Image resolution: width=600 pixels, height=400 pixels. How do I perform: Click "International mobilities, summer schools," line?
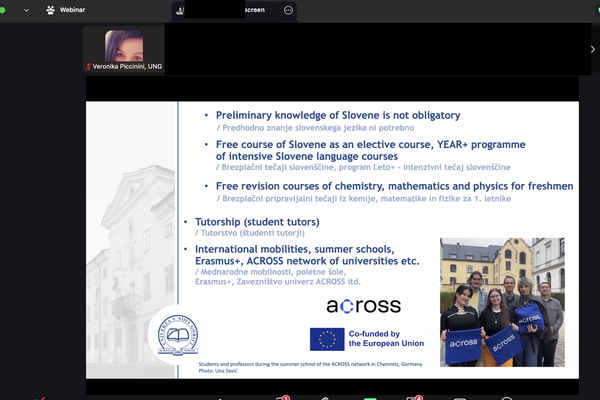295,249
